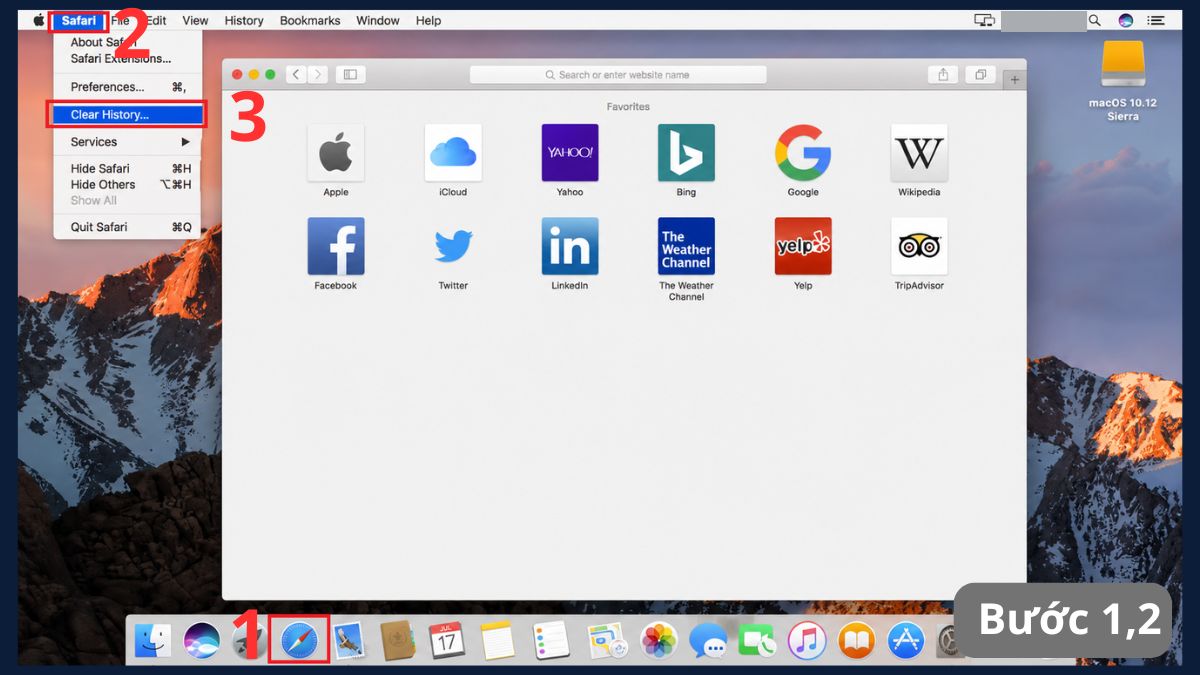Choose Quit Safari menu item

coord(128,227)
